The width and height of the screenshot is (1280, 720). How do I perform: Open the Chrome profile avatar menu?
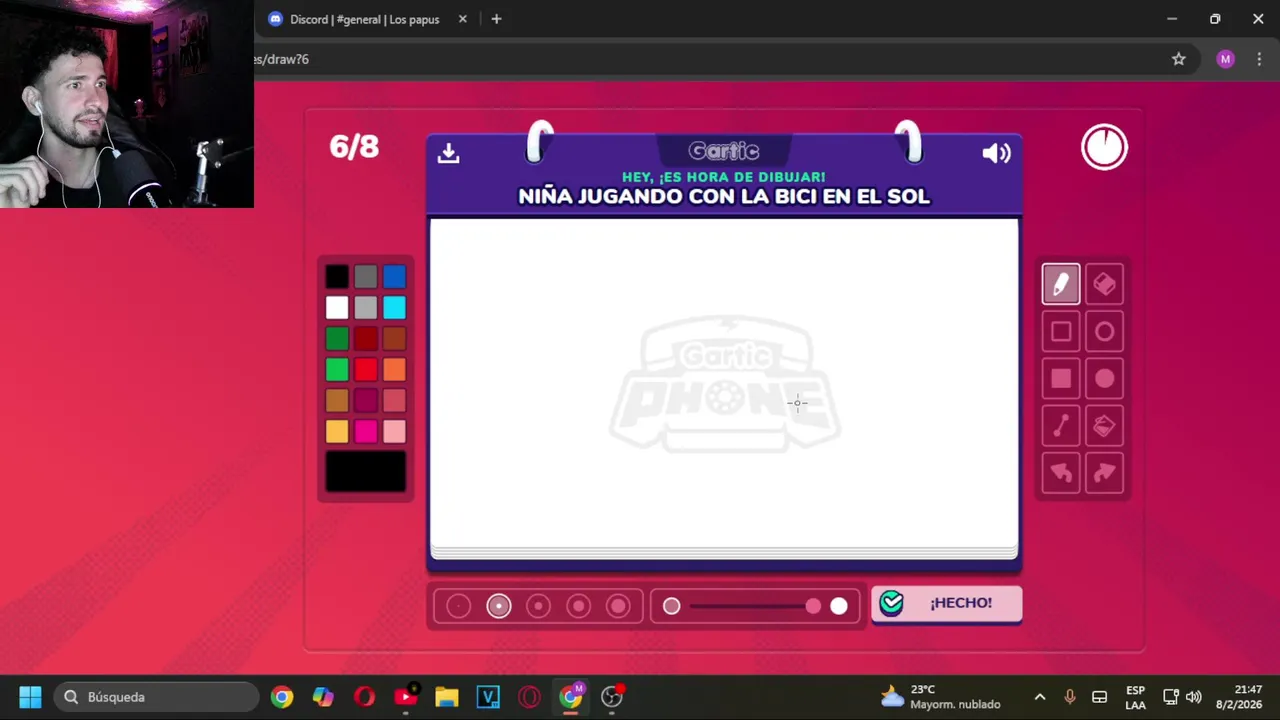tap(1225, 59)
